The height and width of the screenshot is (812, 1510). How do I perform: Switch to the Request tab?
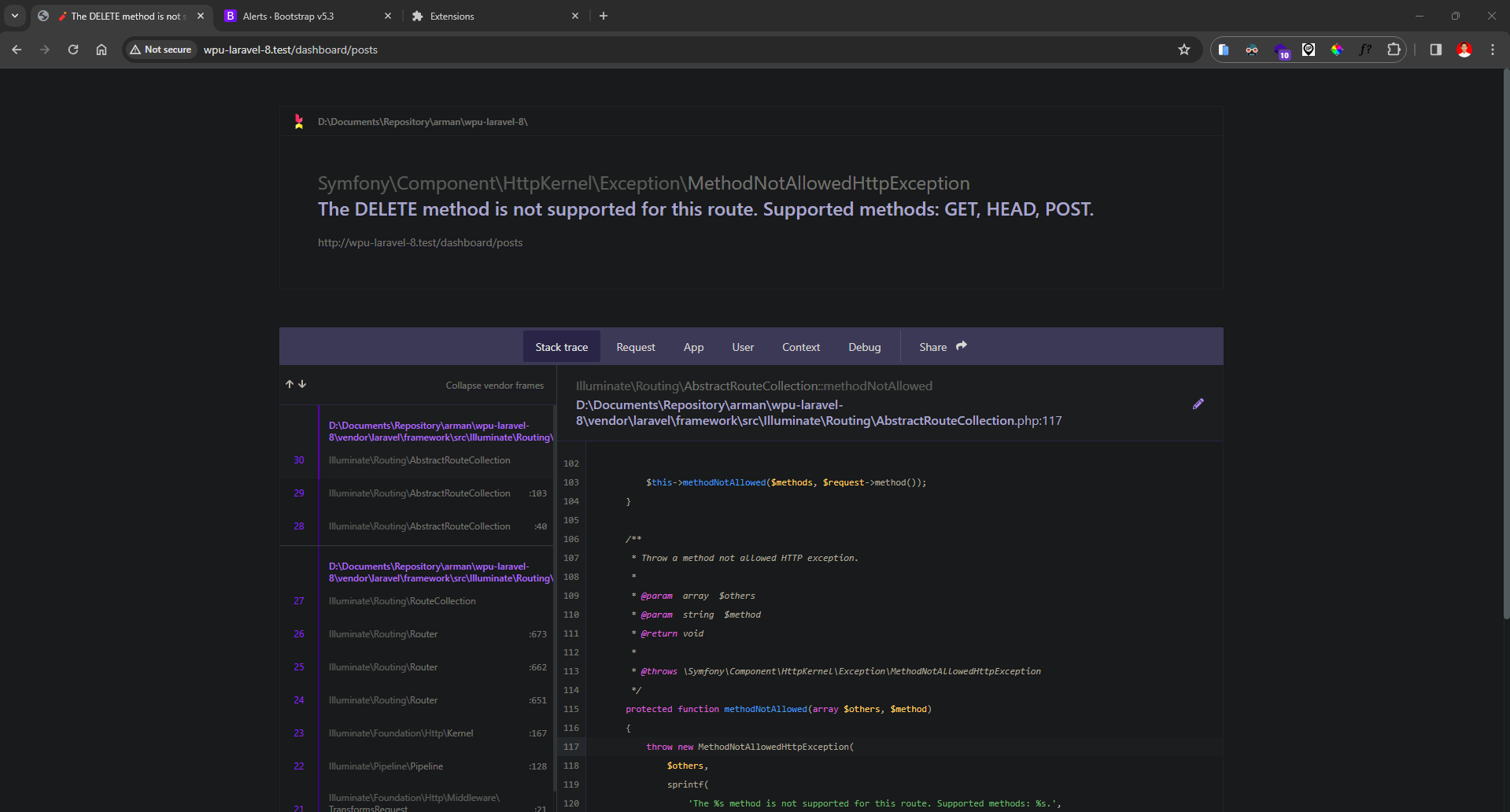[x=635, y=347]
